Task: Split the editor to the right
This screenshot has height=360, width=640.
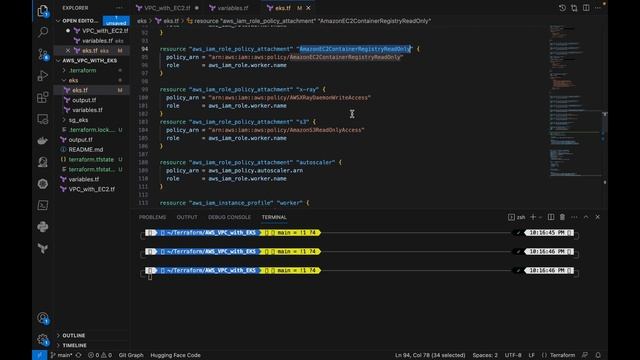Action: [586, 8]
